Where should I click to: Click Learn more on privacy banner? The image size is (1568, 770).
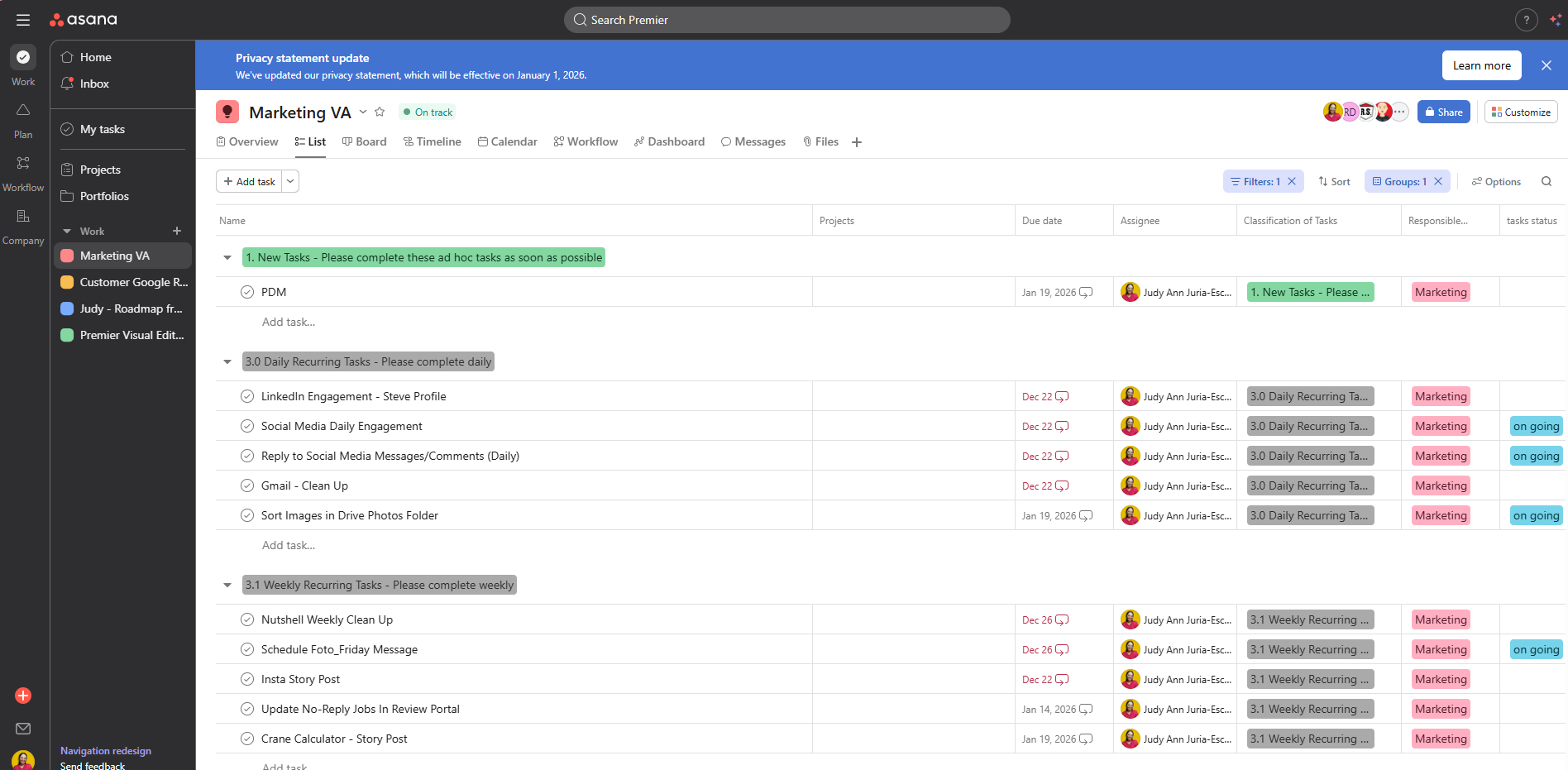pyautogui.click(x=1481, y=65)
